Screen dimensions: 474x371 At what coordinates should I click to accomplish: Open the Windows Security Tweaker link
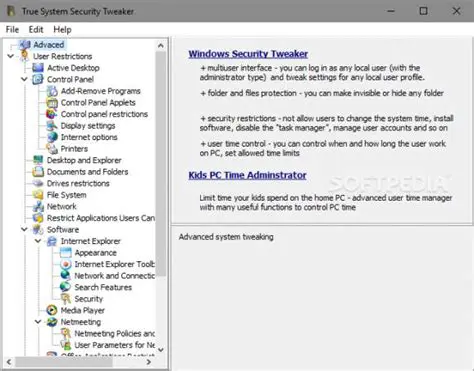248,54
